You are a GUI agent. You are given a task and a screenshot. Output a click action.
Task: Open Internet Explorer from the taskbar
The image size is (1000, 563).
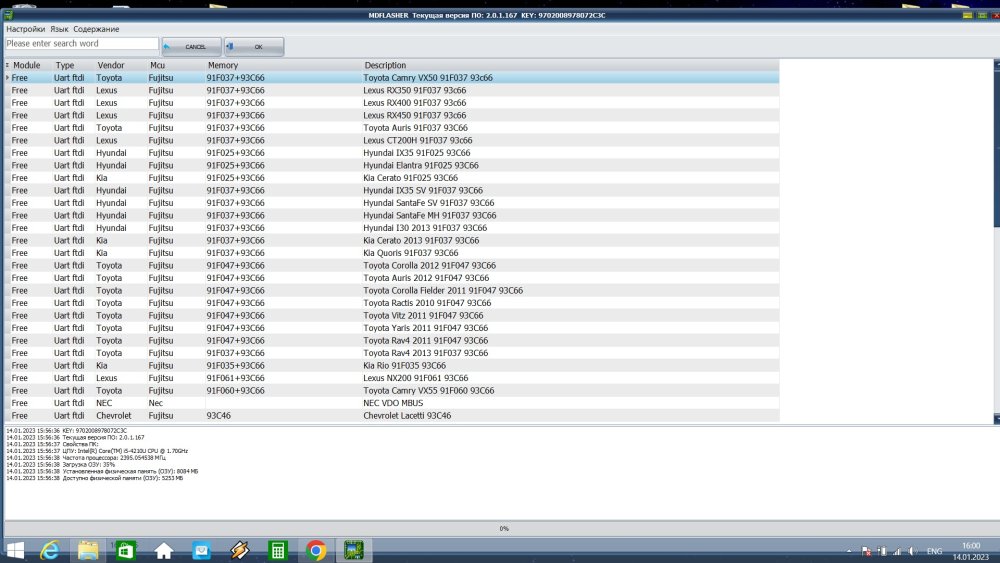49,550
